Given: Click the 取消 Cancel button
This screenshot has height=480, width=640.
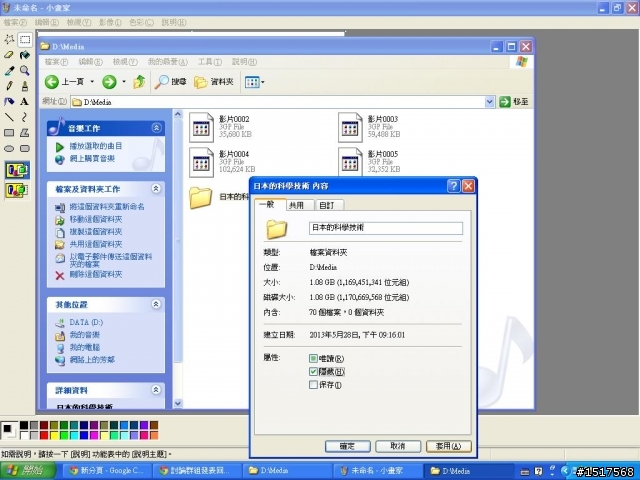Looking at the screenshot, I should coord(398,446).
